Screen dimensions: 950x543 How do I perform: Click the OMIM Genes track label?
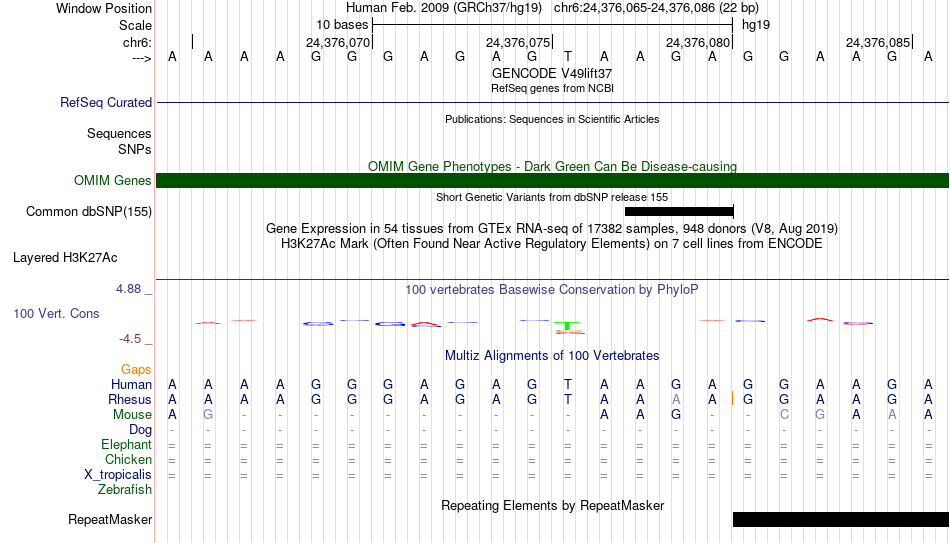click(112, 181)
